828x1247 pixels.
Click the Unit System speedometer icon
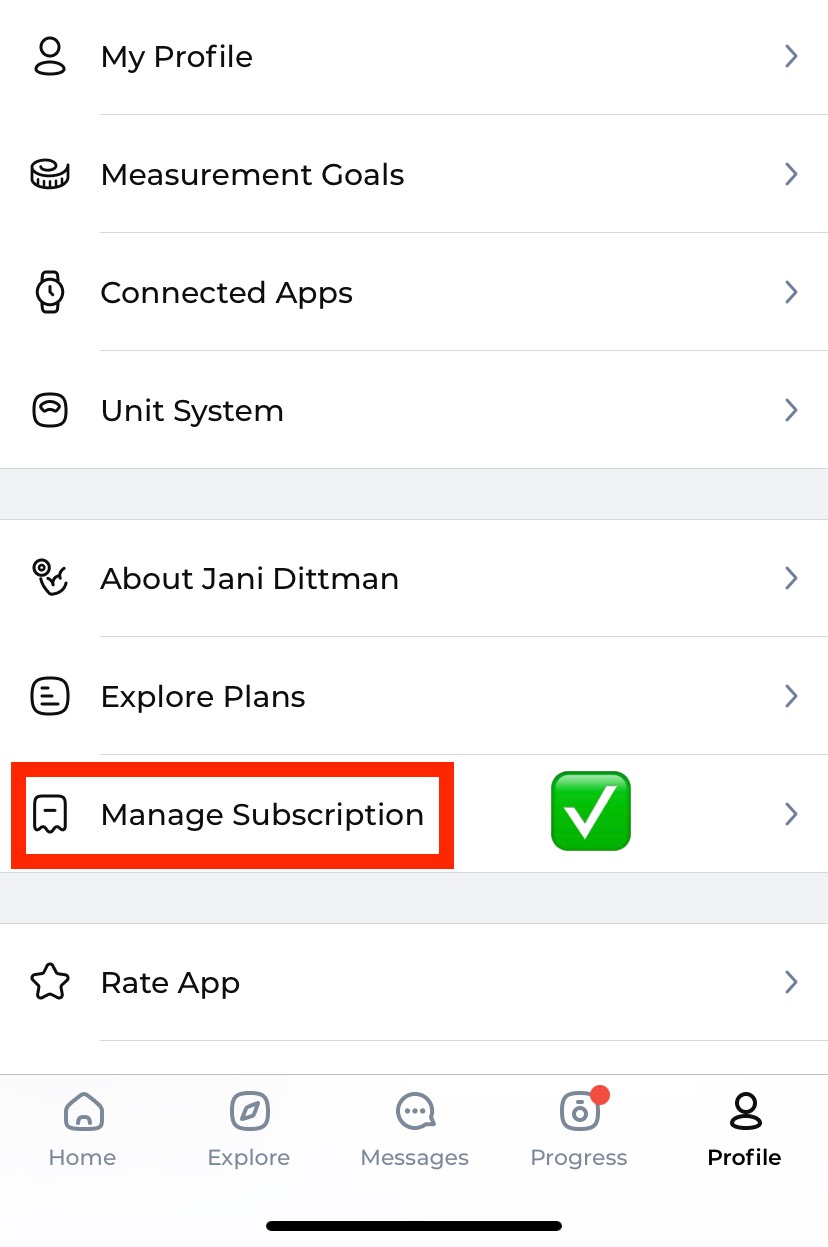point(49,410)
